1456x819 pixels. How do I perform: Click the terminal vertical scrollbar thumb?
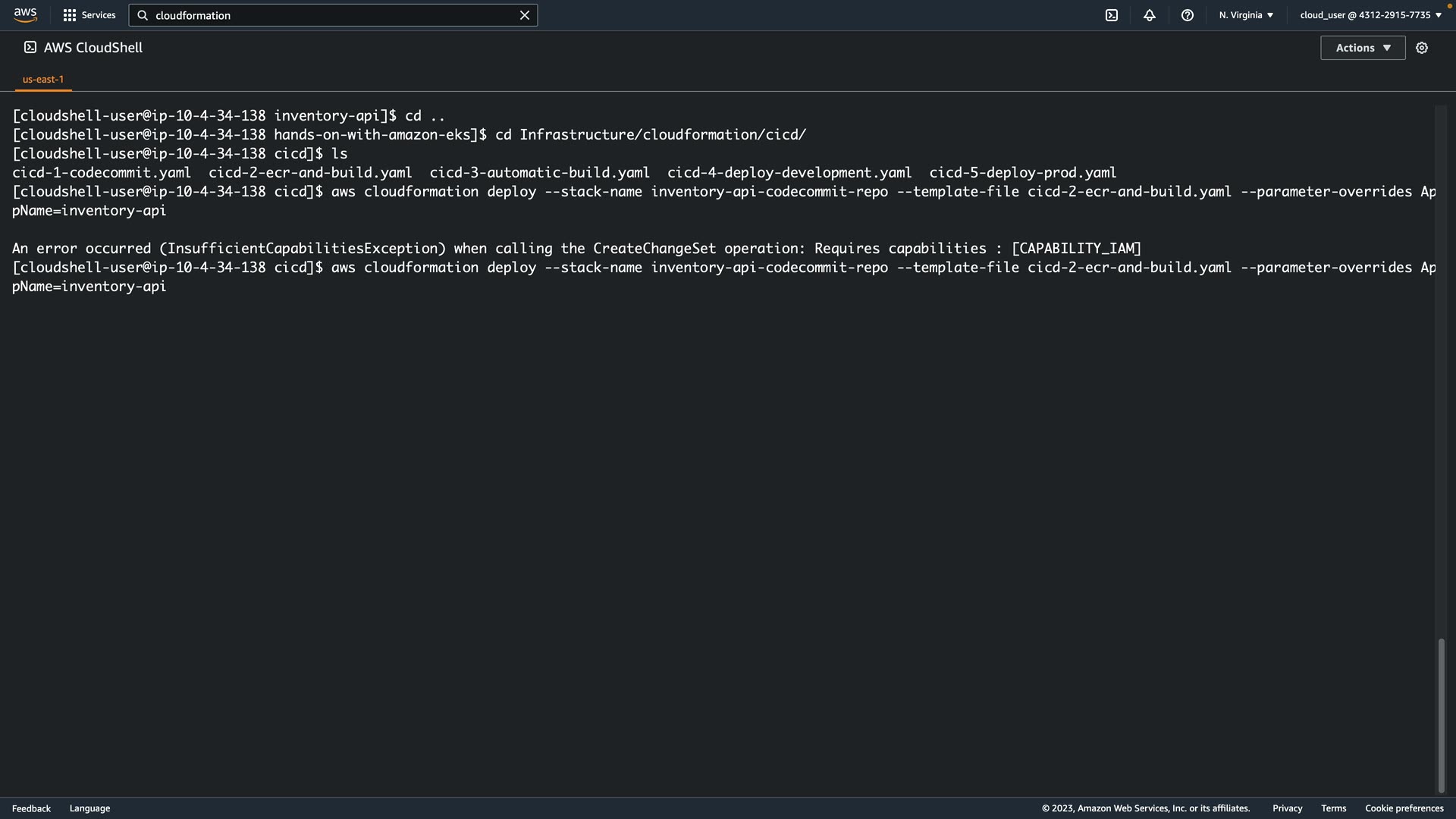pos(1441,715)
